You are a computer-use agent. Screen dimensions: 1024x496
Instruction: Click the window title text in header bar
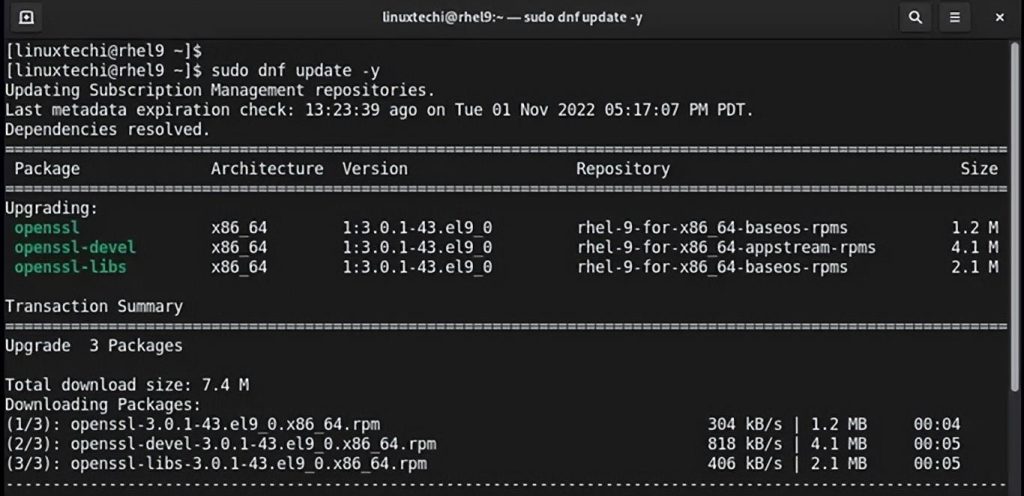coord(511,18)
